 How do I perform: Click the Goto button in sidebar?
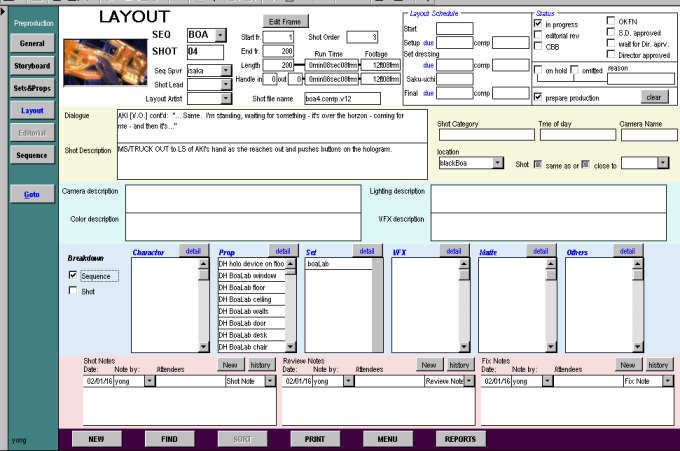coord(32,193)
